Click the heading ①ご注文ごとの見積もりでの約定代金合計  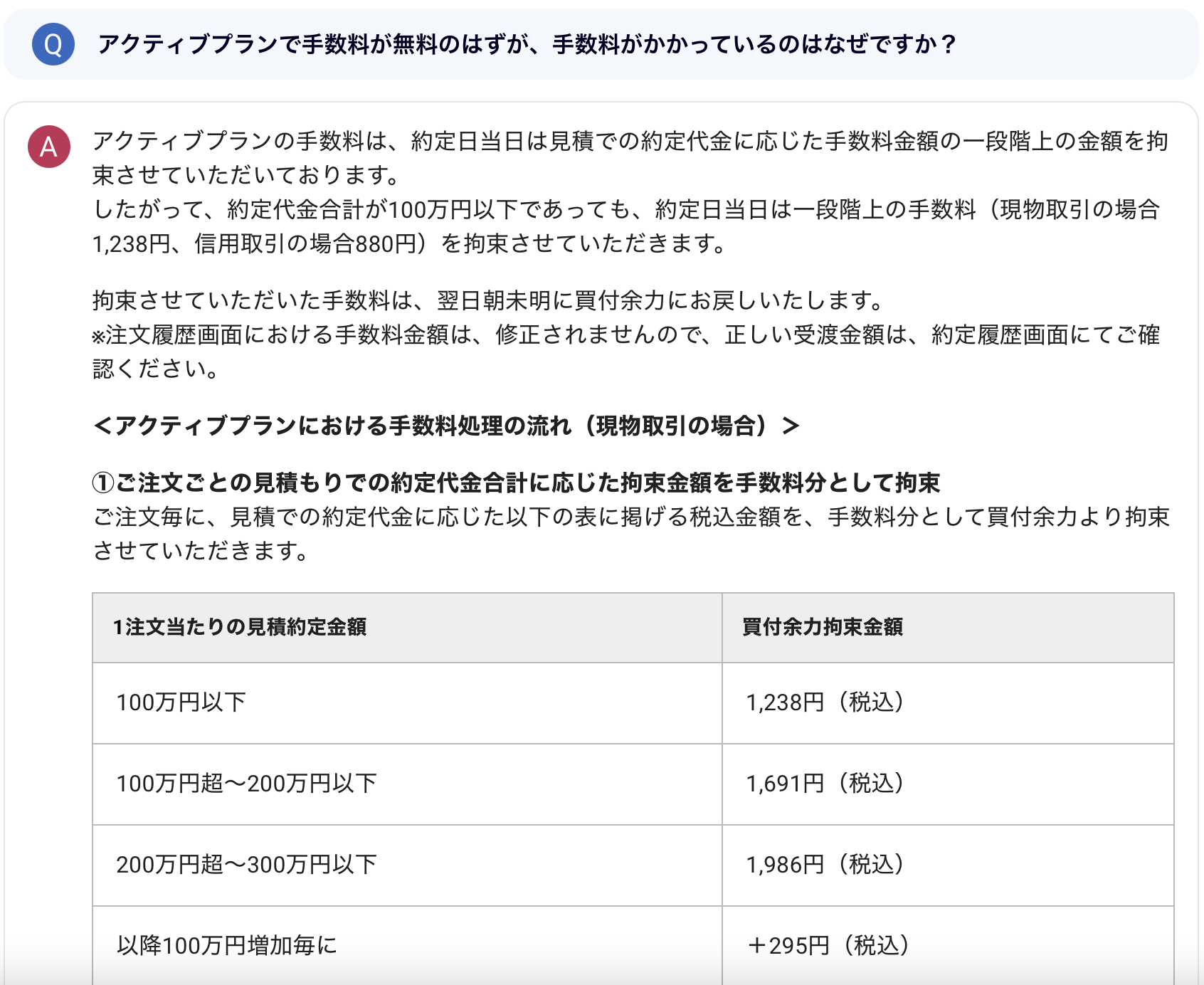(x=517, y=483)
